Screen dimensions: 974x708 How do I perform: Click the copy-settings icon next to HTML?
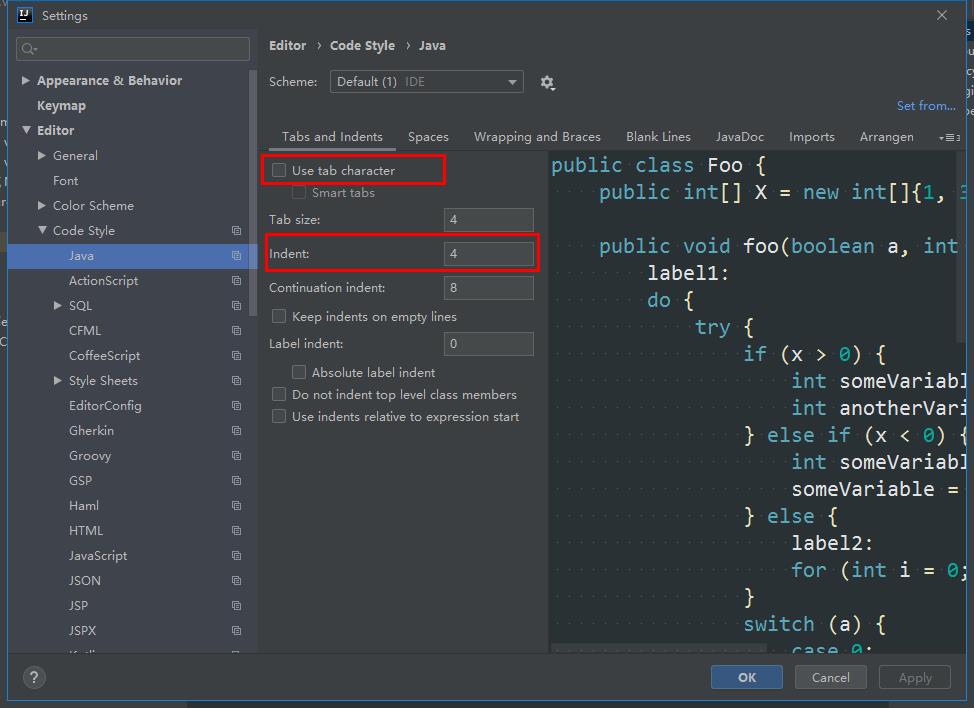coord(237,530)
